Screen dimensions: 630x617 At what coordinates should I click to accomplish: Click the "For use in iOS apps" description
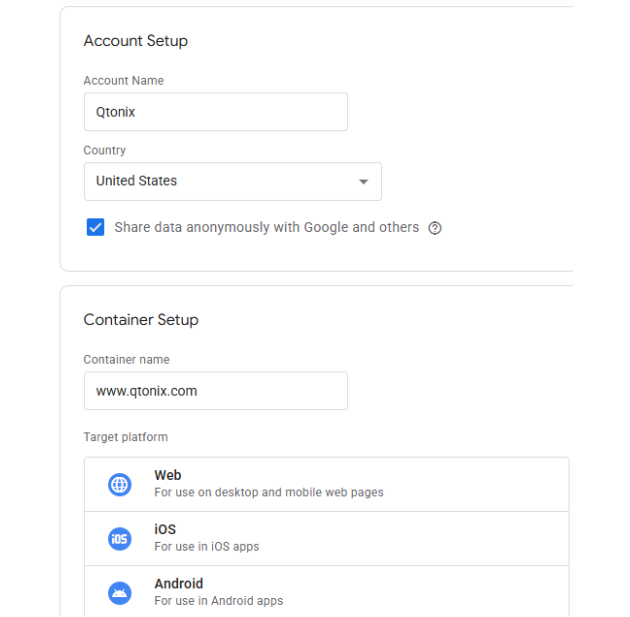coord(207,547)
